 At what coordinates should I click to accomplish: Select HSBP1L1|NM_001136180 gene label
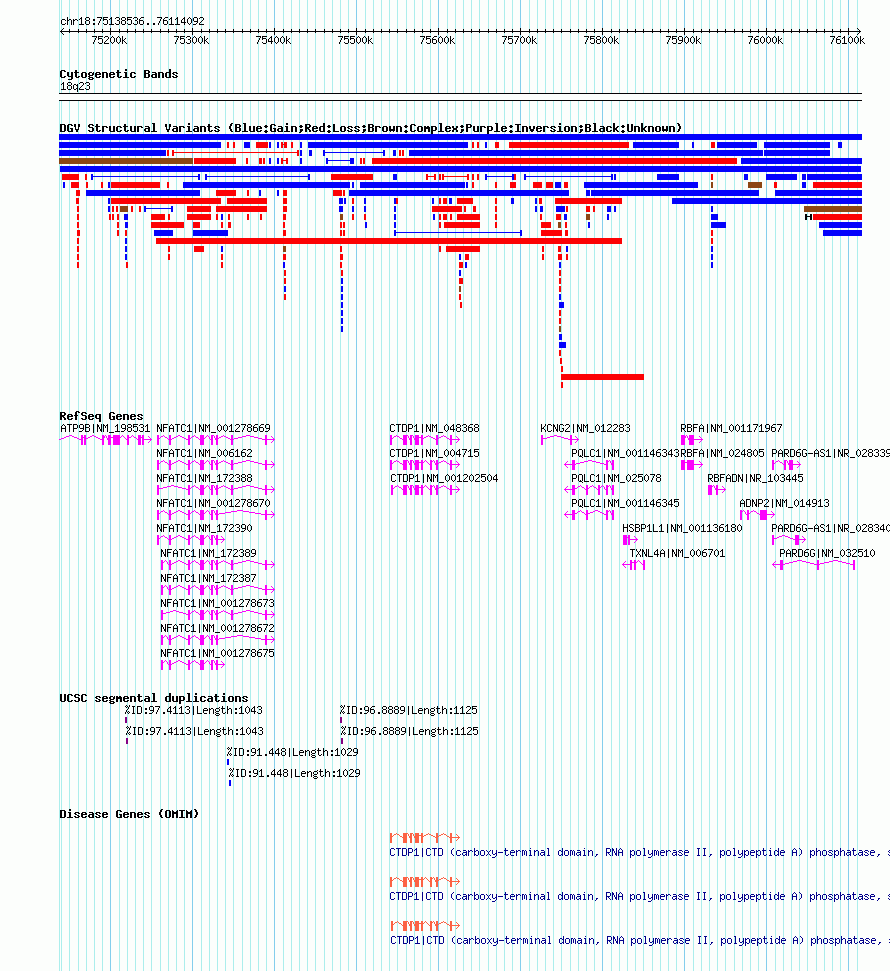(x=682, y=528)
